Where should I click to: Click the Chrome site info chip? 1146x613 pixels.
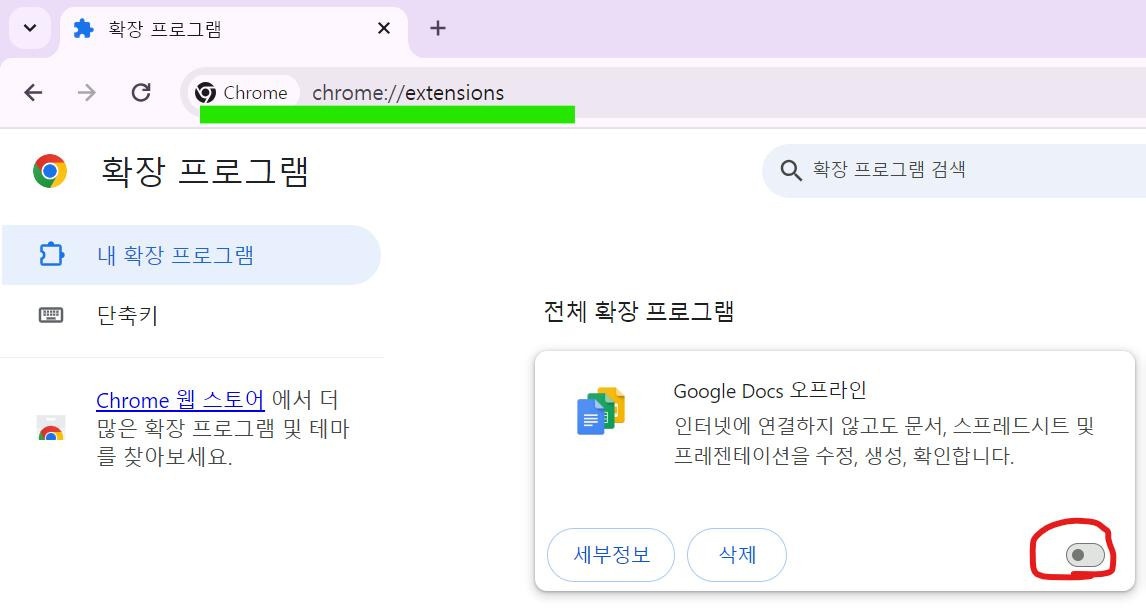click(x=243, y=93)
